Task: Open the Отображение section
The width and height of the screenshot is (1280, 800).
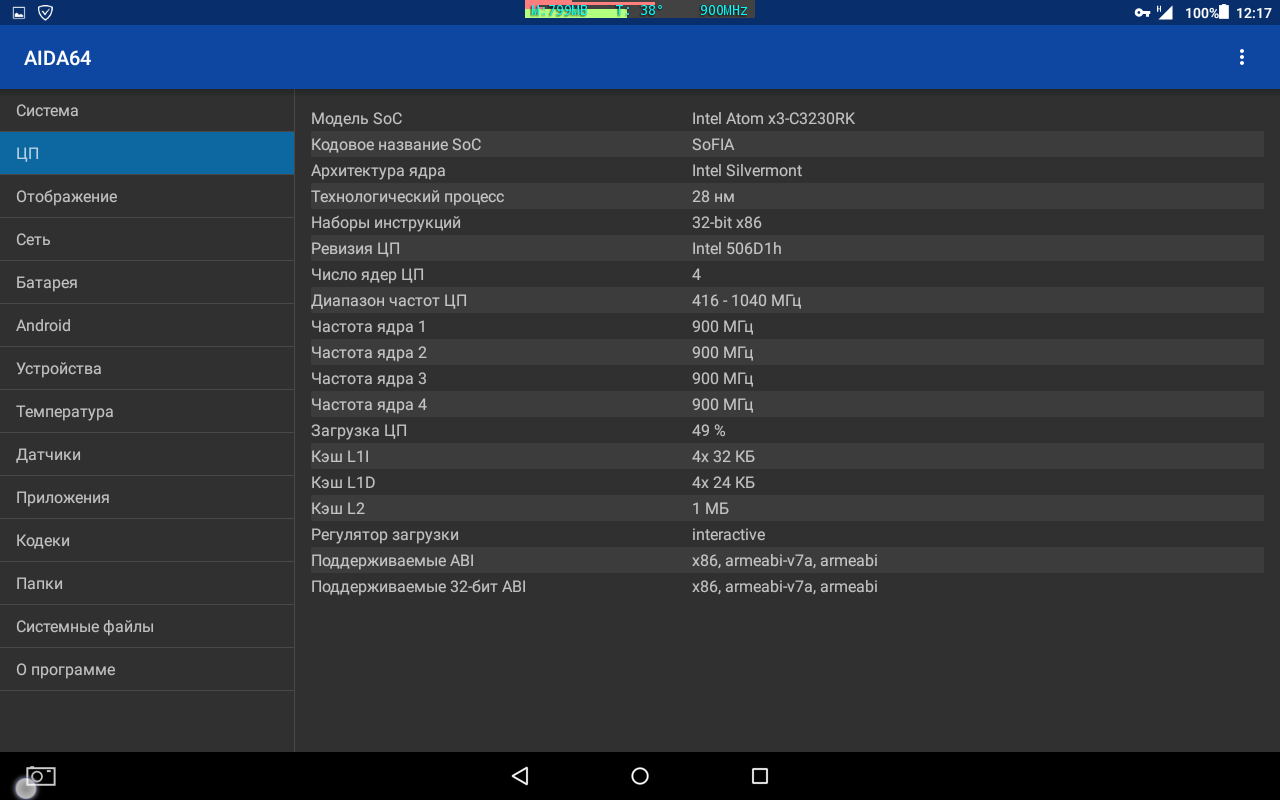Action: 147,197
